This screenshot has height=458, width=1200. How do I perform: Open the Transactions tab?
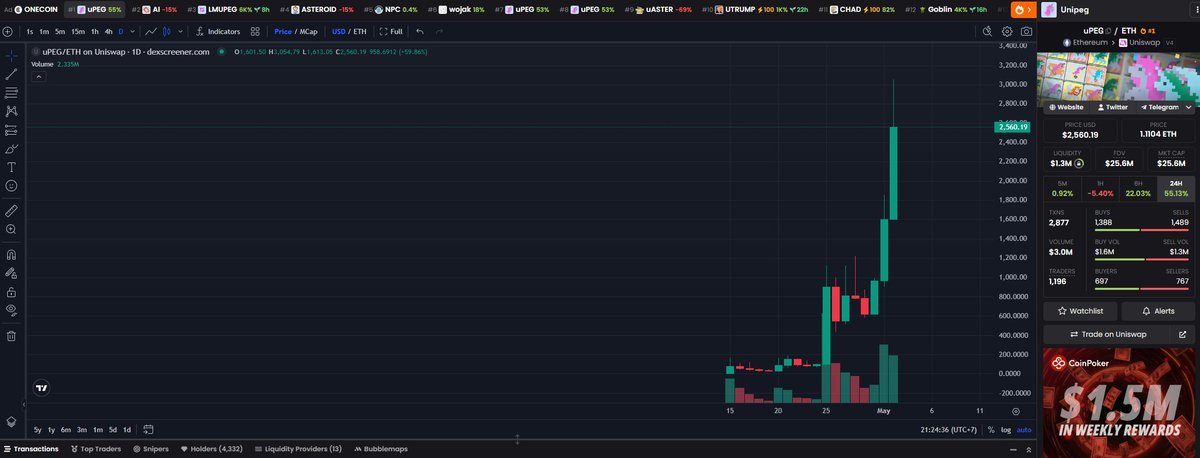(30, 449)
